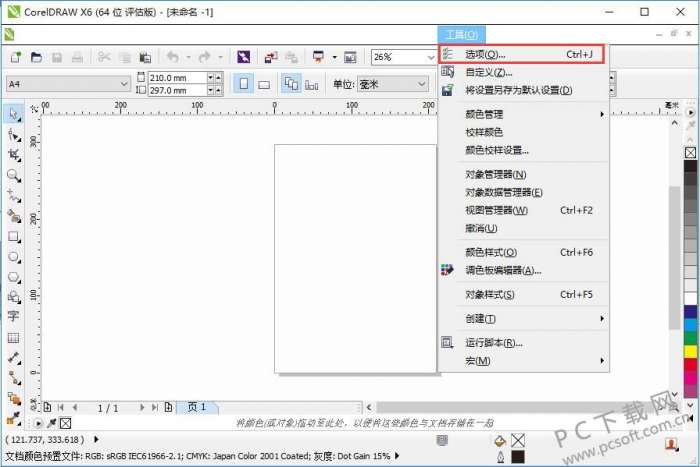This screenshot has height=467, width=700.
Task: Toggle landscape page orientation
Action: point(264,84)
